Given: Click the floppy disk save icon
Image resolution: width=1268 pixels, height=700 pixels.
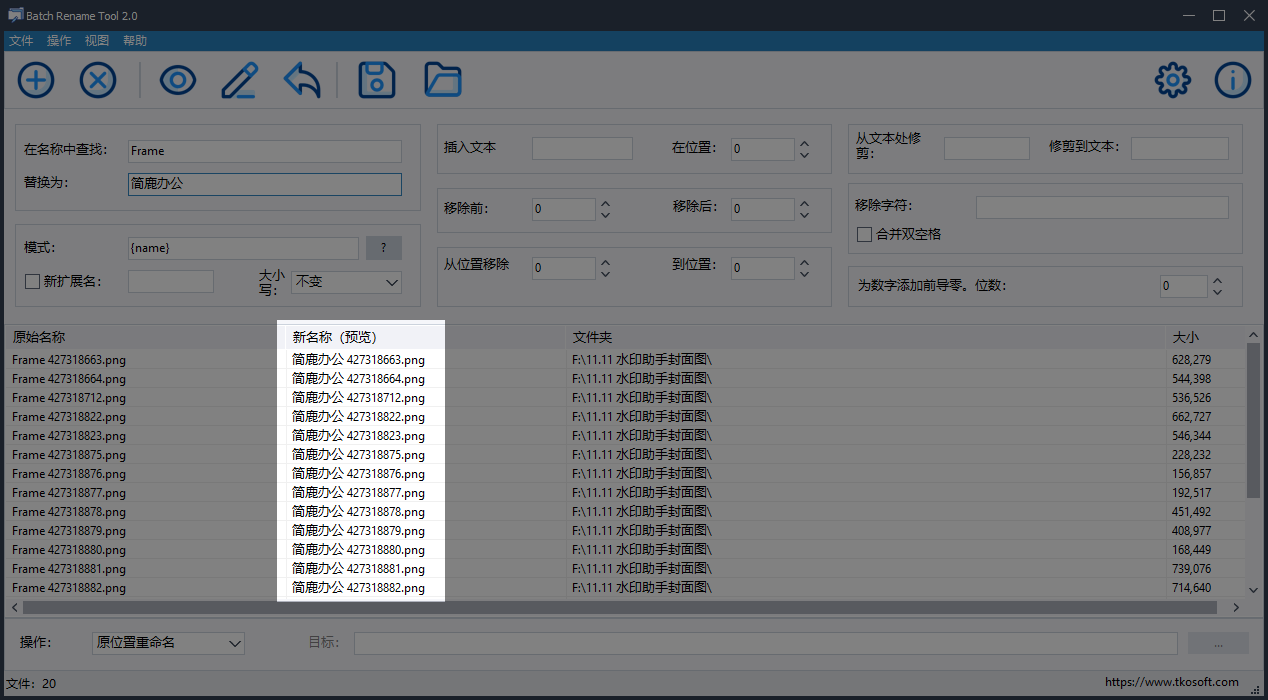Looking at the screenshot, I should (377, 80).
